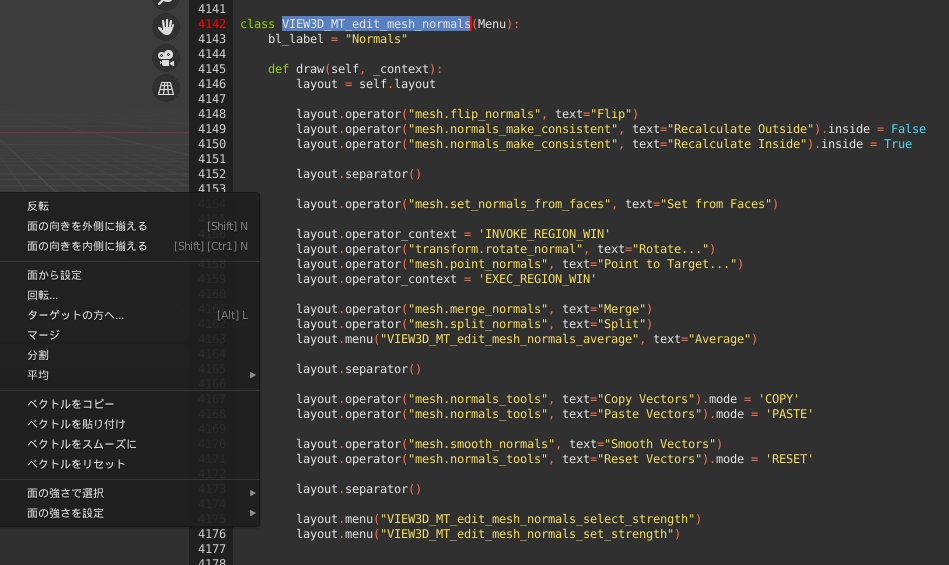Click "mesh.smooth_normals" string
949x565 pixels.
pos(481,444)
